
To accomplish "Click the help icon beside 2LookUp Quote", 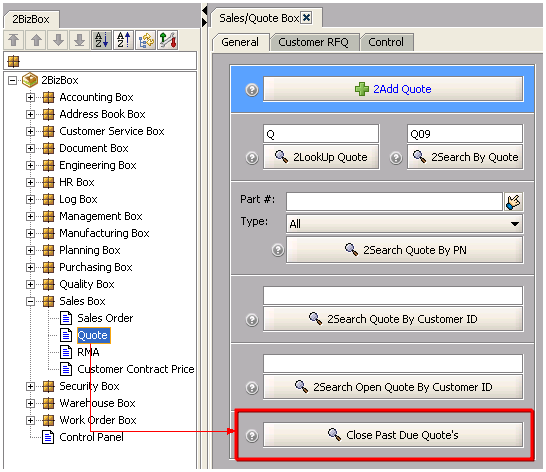I will pyautogui.click(x=252, y=158).
